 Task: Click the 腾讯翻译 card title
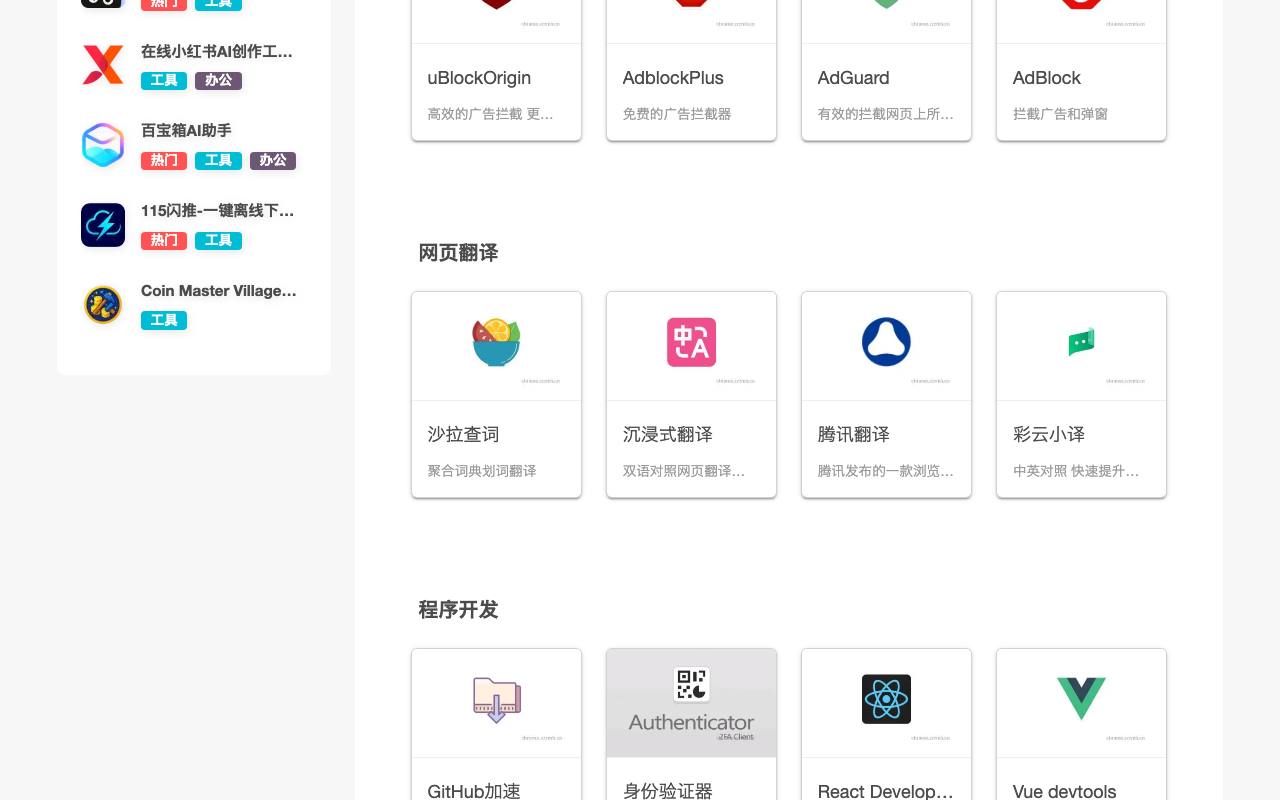pos(853,435)
